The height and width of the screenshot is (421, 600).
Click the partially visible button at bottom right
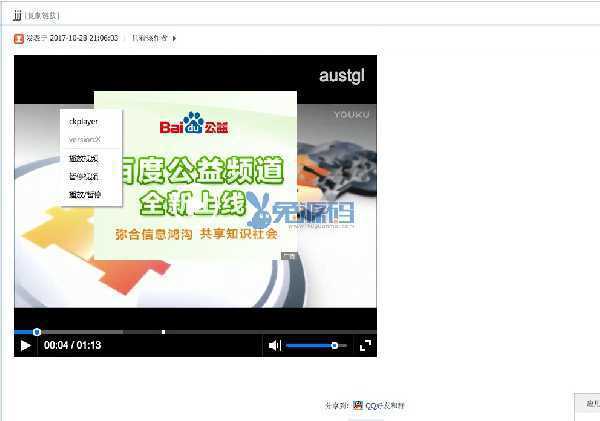pyautogui.click(x=587, y=406)
